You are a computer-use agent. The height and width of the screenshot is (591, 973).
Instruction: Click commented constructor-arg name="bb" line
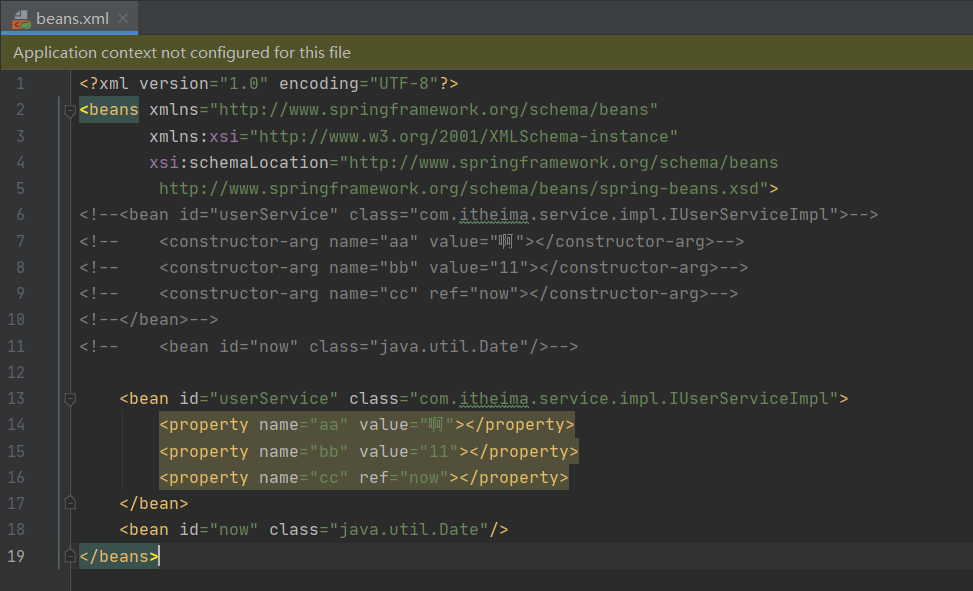pos(413,268)
